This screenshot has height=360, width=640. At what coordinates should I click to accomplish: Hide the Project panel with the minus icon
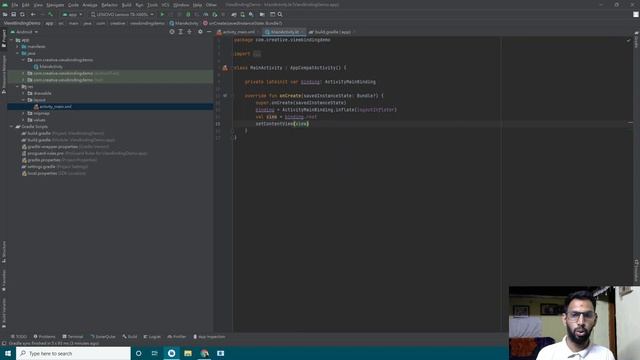click(x=209, y=32)
